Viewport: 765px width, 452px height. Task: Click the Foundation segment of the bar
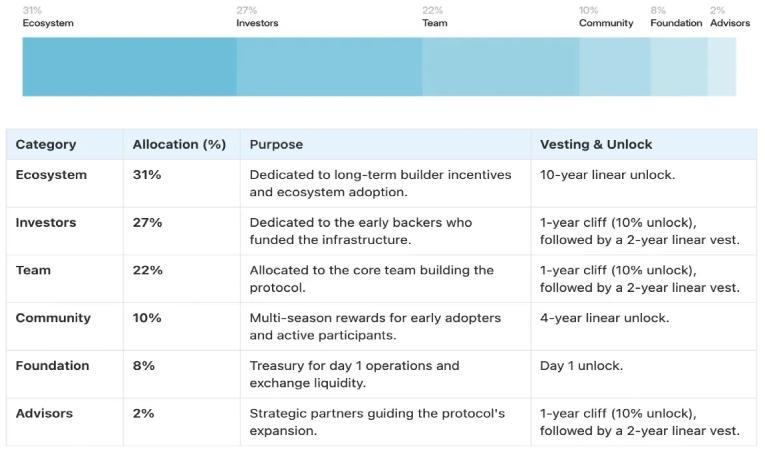pyautogui.click(x=679, y=67)
